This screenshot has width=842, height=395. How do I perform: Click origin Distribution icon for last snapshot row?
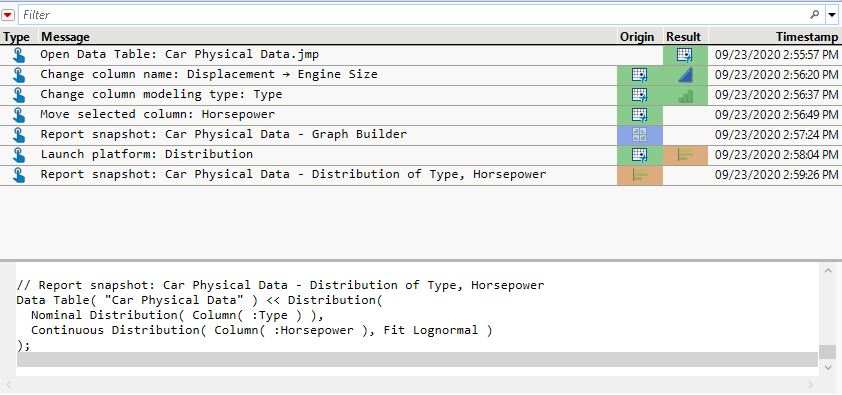[640, 174]
